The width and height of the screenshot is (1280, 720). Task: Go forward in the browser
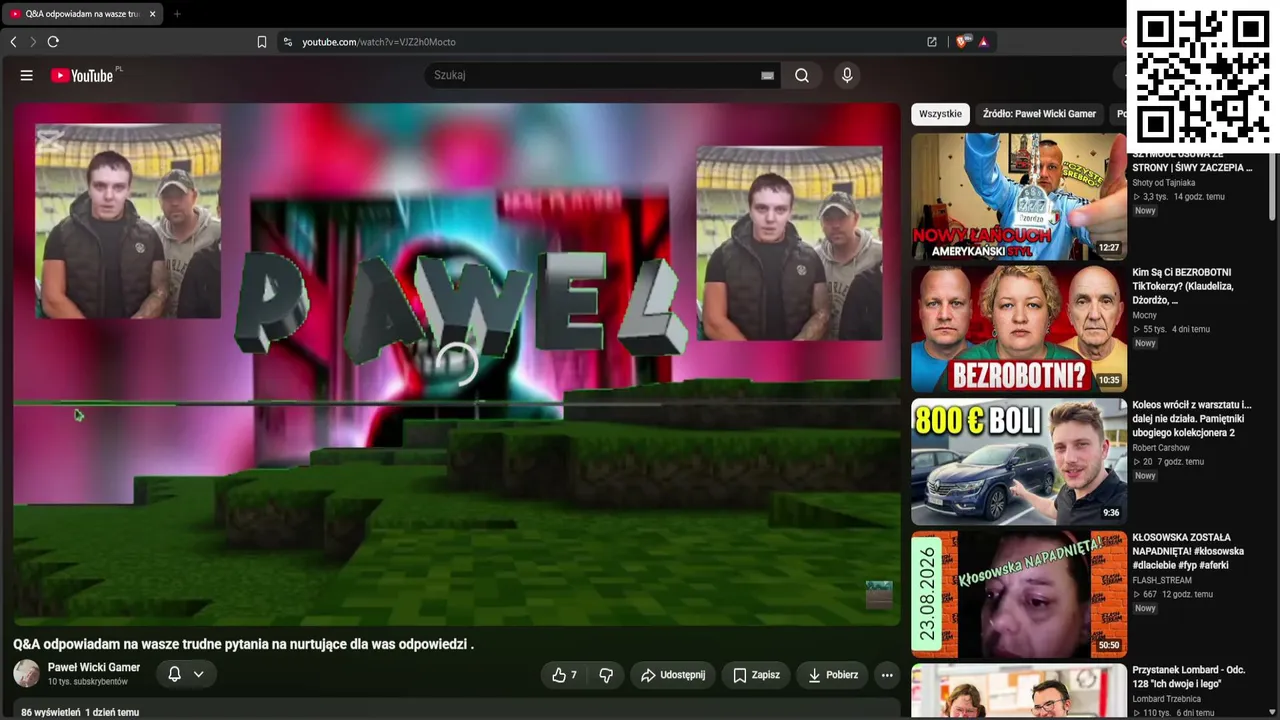(x=32, y=42)
